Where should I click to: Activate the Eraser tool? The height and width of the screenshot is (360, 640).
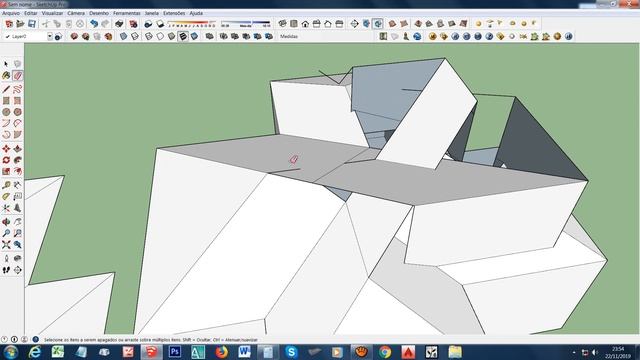18,76
